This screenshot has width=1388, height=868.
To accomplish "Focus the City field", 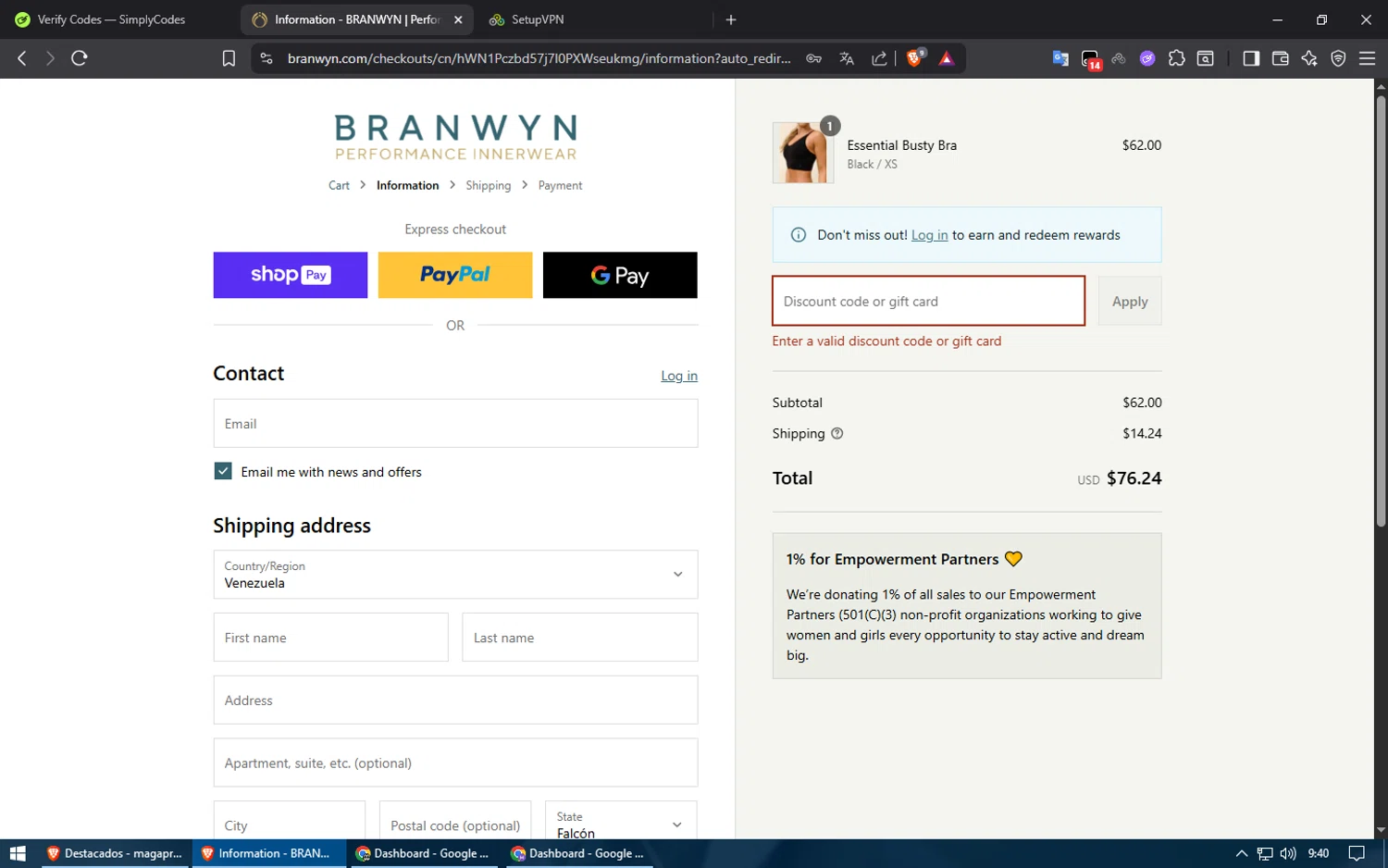I will (x=290, y=822).
